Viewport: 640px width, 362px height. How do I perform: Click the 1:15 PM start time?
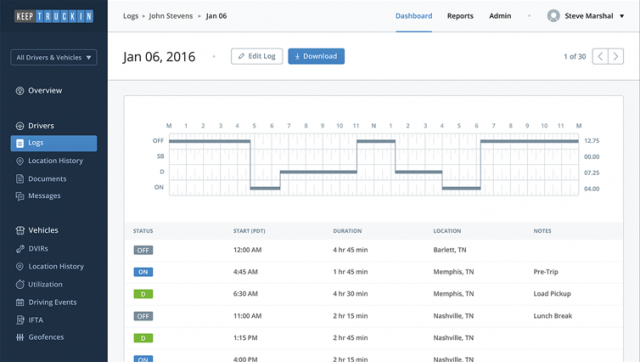245,338
